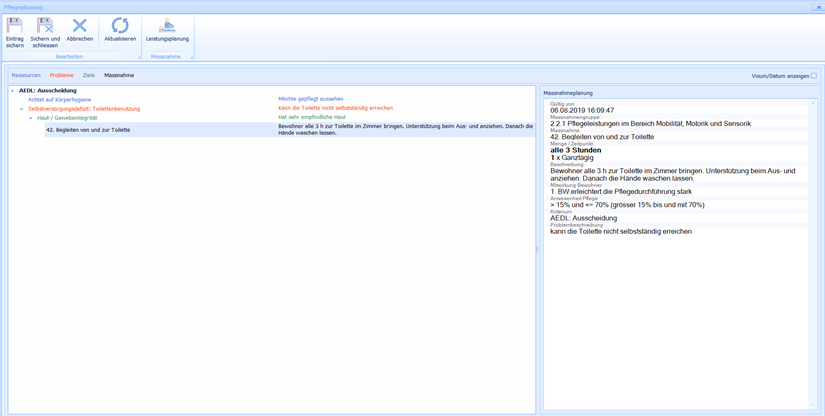Select Haut-/ Gewebeintegrität row text
This screenshot has height=416, width=825.
point(67,117)
